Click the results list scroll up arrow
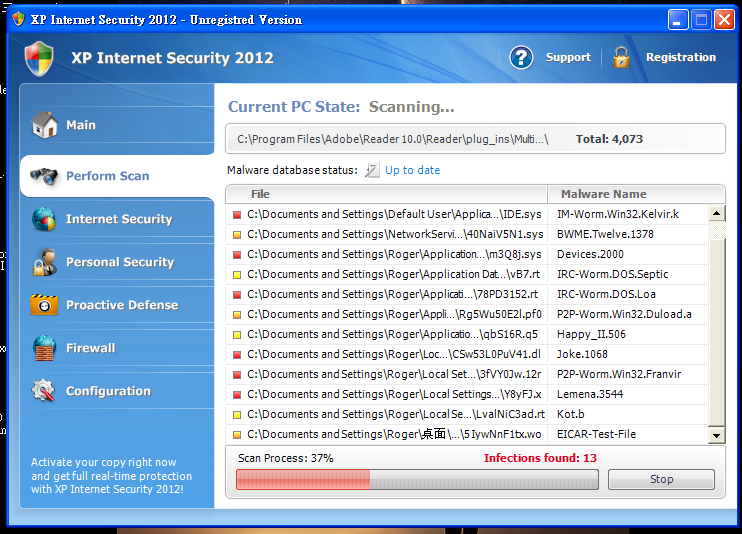This screenshot has height=534, width=742. pos(716,214)
